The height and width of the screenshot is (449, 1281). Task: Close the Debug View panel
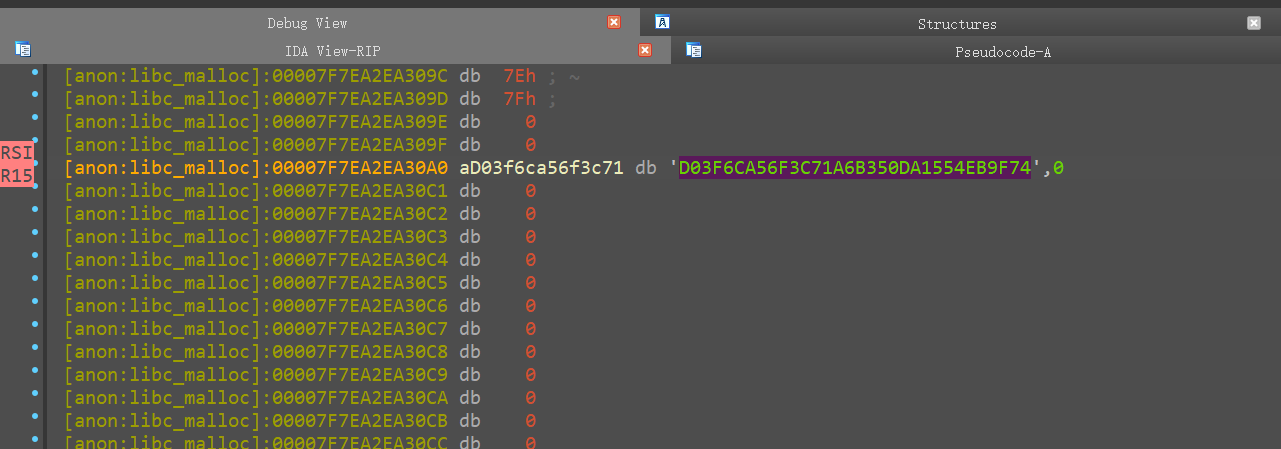coord(614,22)
